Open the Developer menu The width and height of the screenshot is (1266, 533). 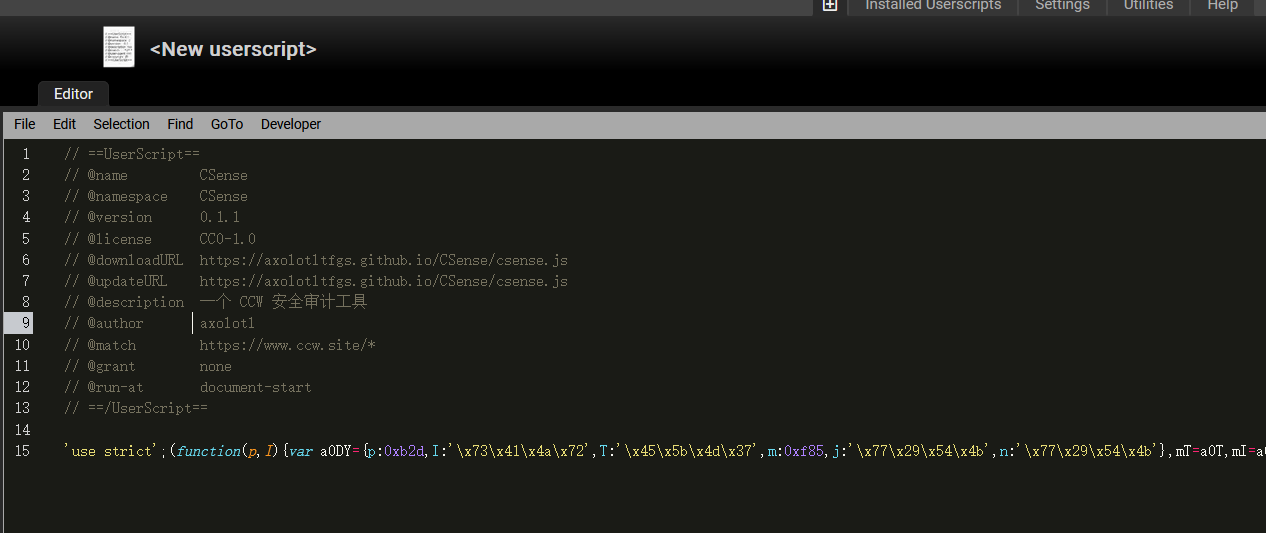[x=291, y=124]
